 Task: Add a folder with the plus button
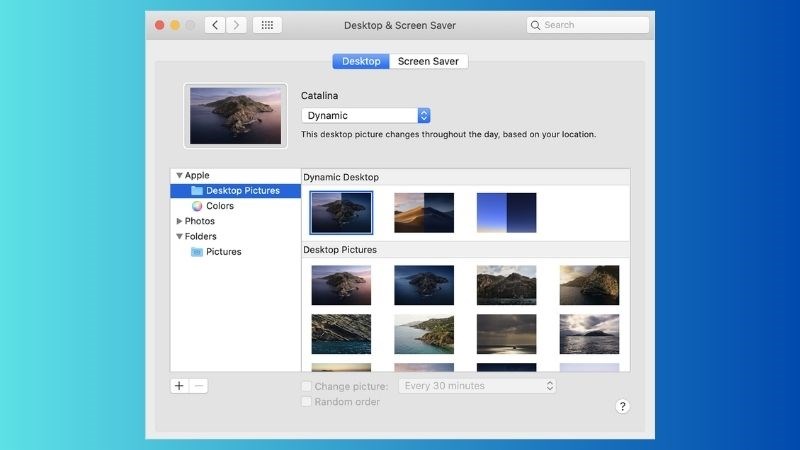179,386
